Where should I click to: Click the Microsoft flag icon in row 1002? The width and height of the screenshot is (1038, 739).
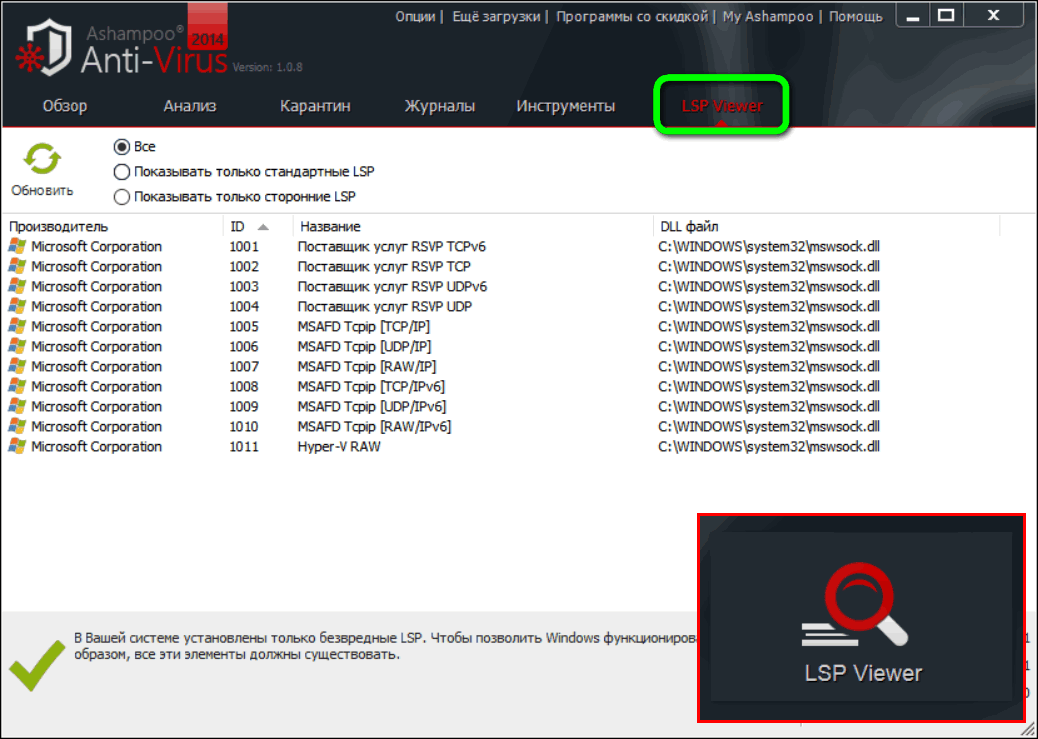(x=17, y=267)
